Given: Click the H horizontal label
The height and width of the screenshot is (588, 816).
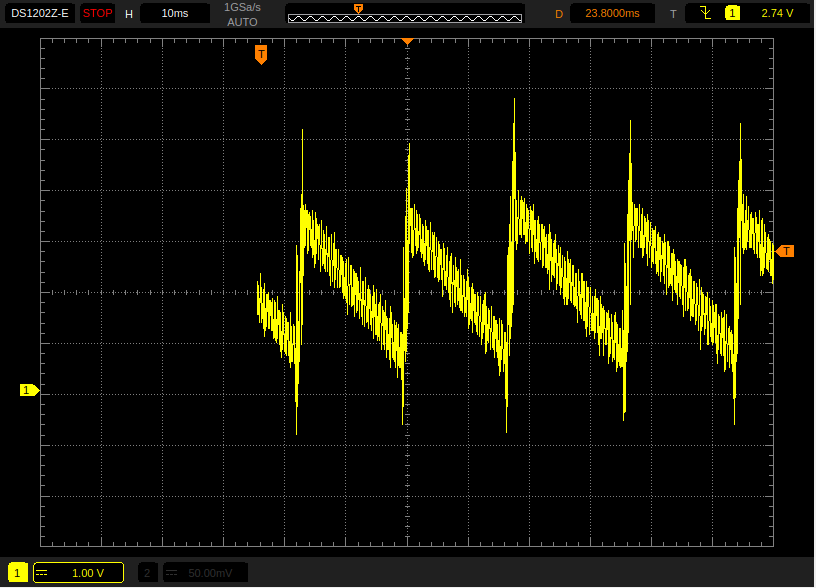Looking at the screenshot, I should [129, 14].
